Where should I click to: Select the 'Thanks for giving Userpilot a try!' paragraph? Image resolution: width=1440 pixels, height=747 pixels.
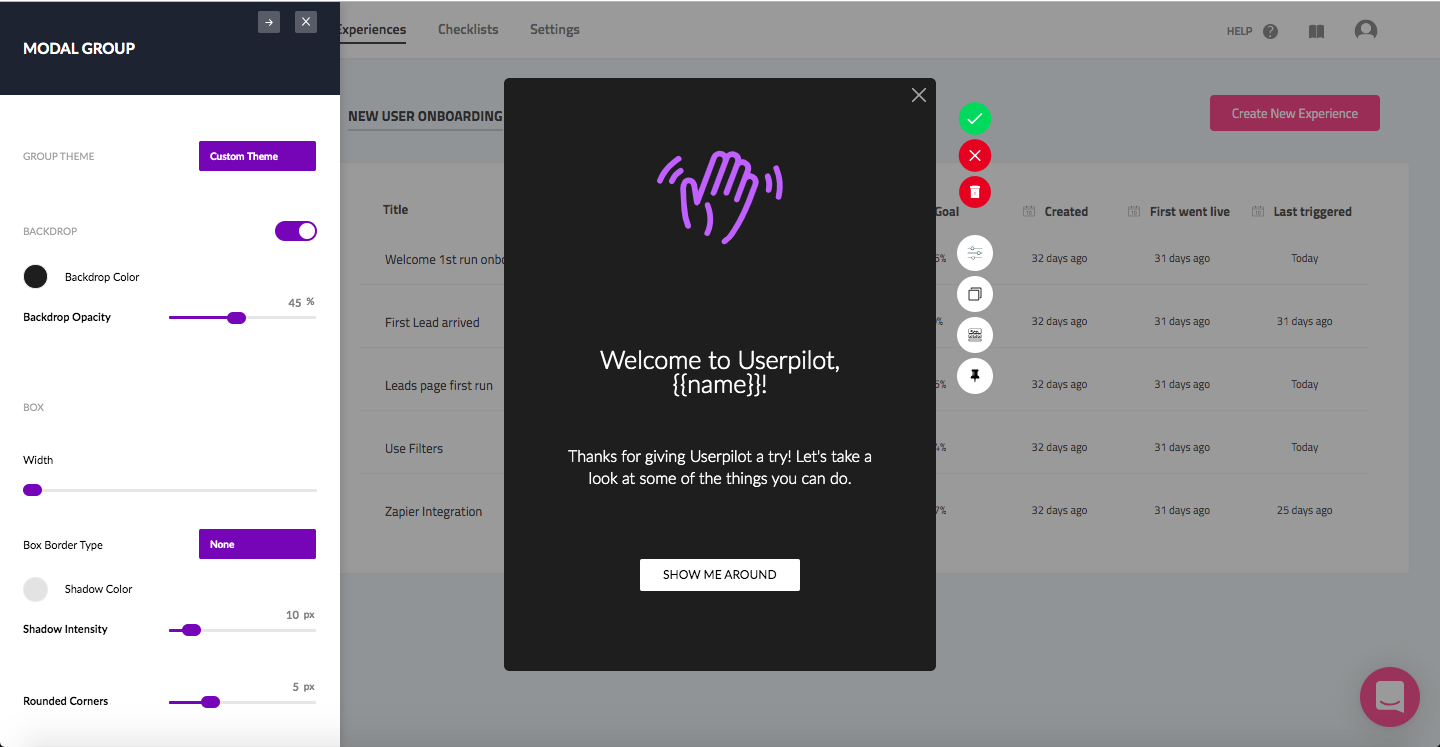coord(720,467)
